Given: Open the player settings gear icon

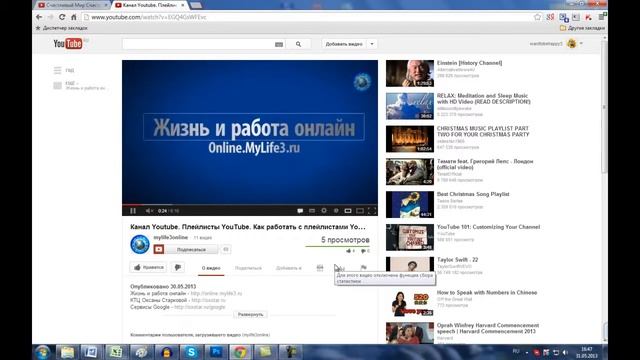Looking at the screenshot, I should point(324,211).
